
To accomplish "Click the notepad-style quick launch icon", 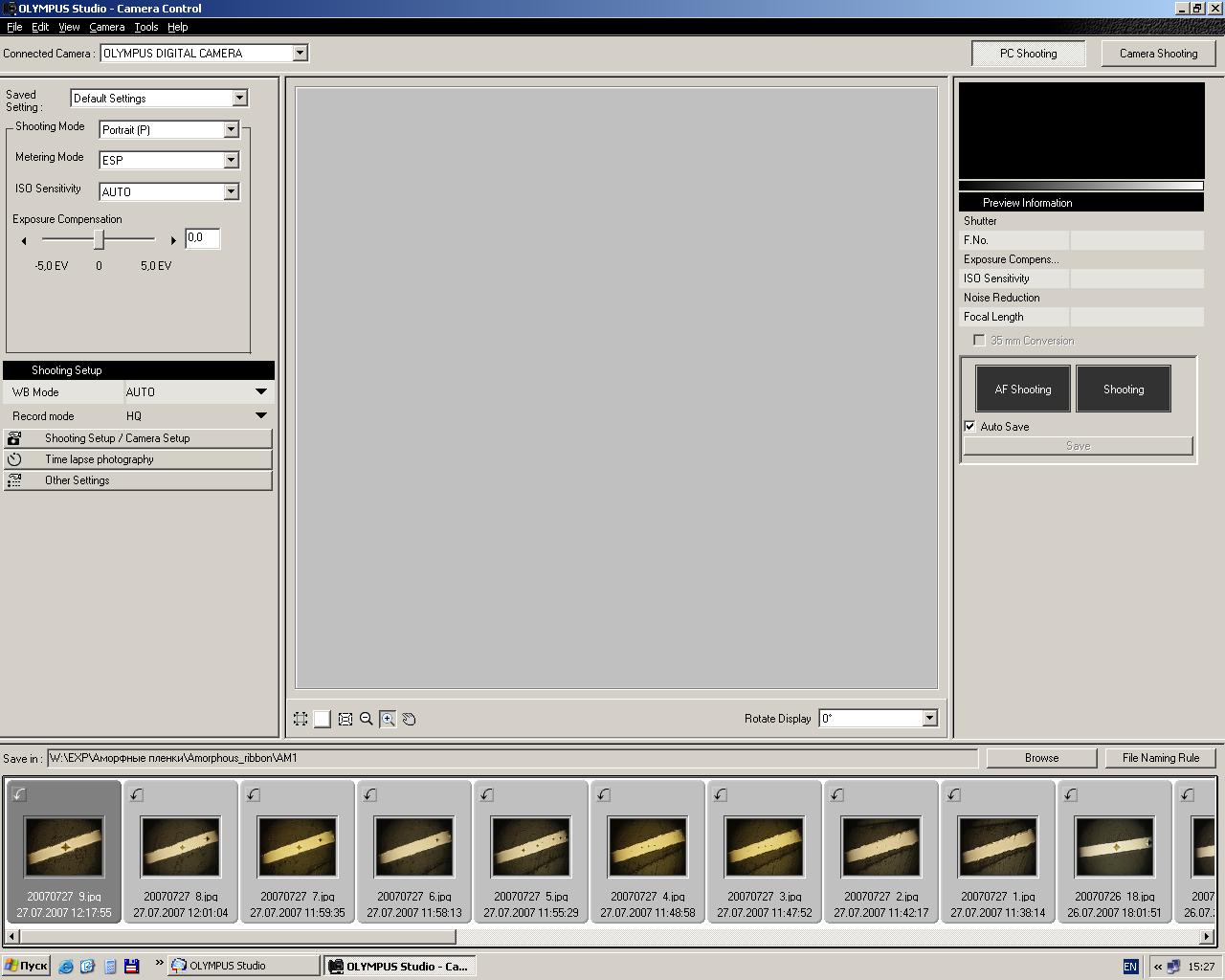I will tap(110, 967).
